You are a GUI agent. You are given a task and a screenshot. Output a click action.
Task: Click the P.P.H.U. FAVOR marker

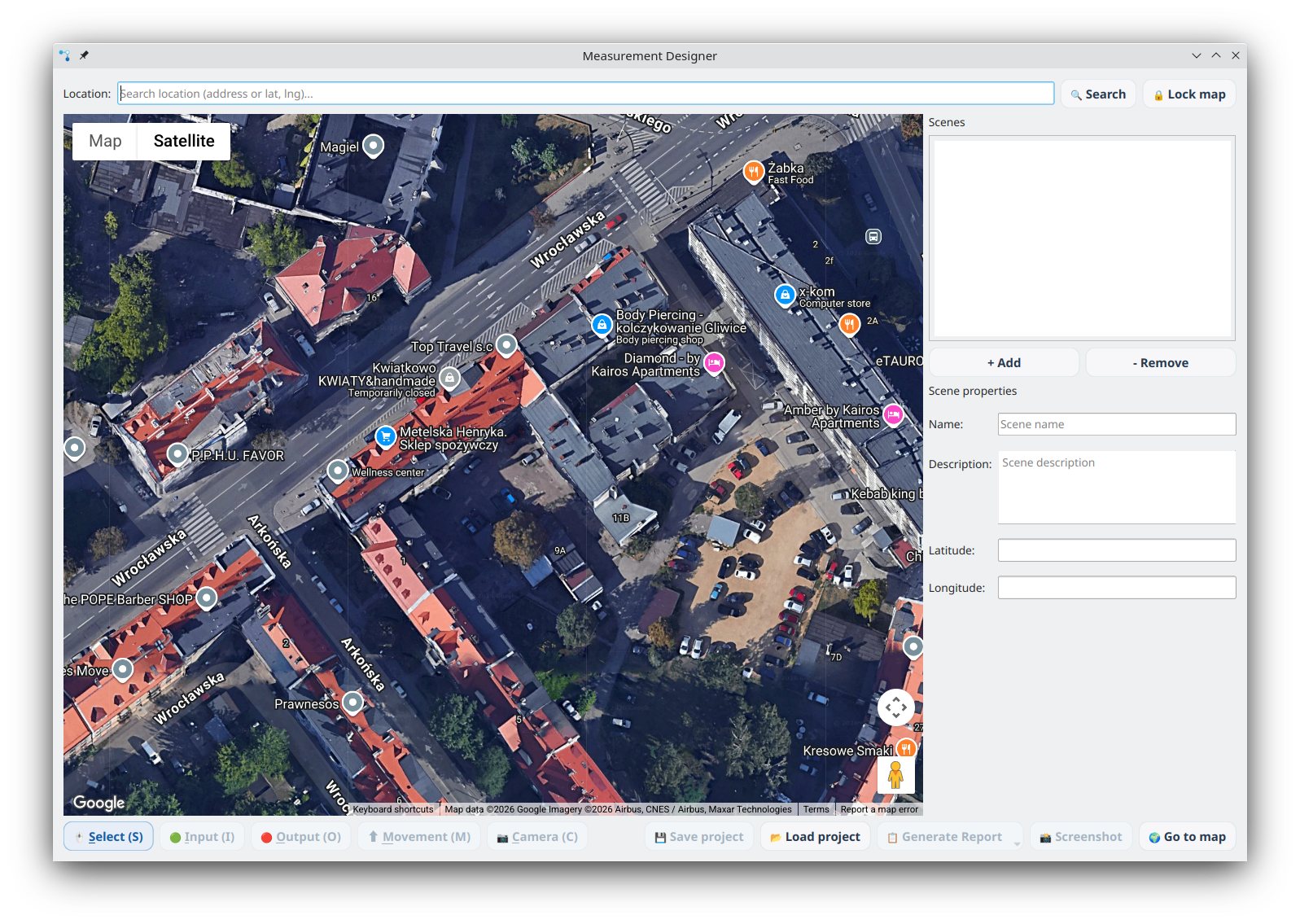[177, 454]
